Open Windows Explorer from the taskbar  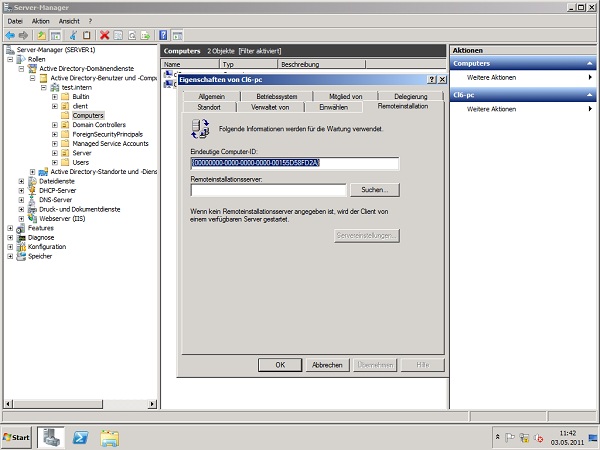pyautogui.click(x=110, y=437)
